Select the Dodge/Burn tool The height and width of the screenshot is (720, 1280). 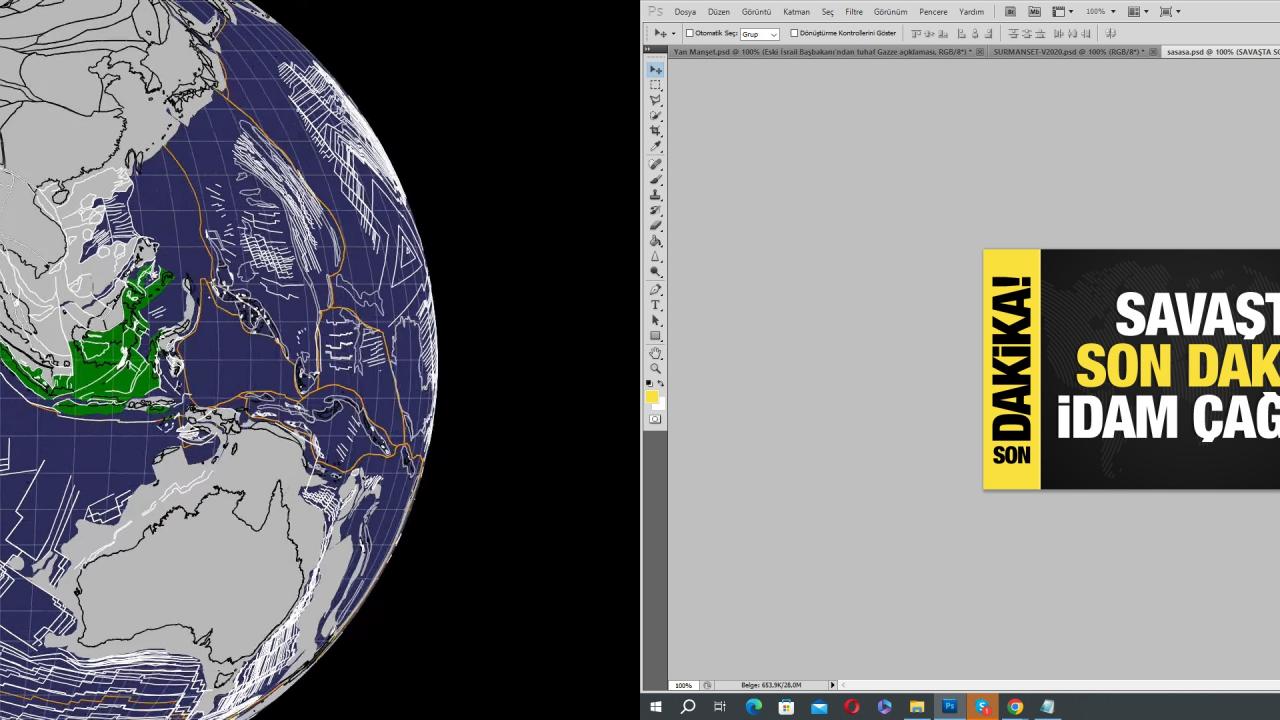pyautogui.click(x=655, y=272)
